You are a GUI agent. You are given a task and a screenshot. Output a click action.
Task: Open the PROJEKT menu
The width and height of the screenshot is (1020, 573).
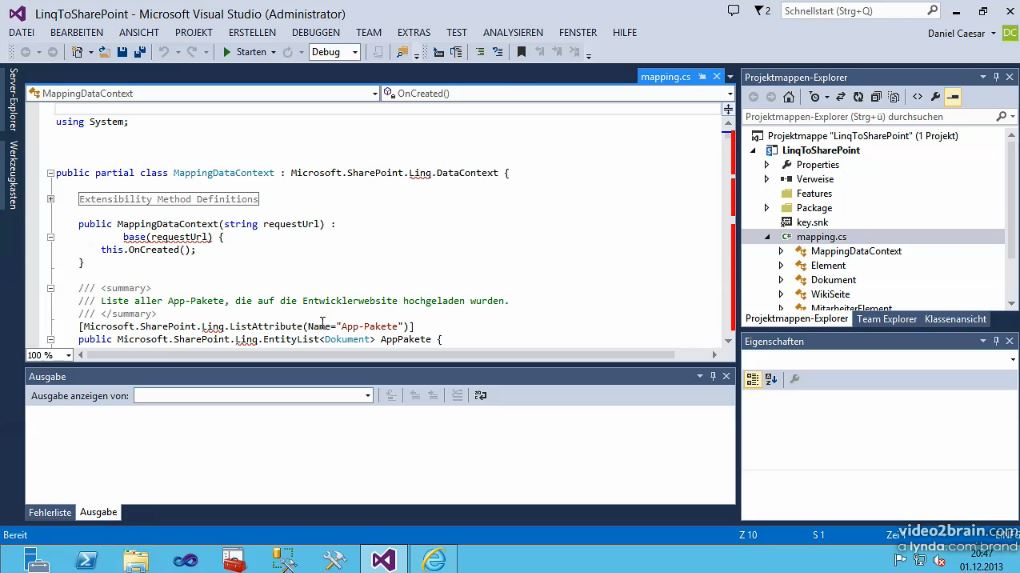(193, 33)
